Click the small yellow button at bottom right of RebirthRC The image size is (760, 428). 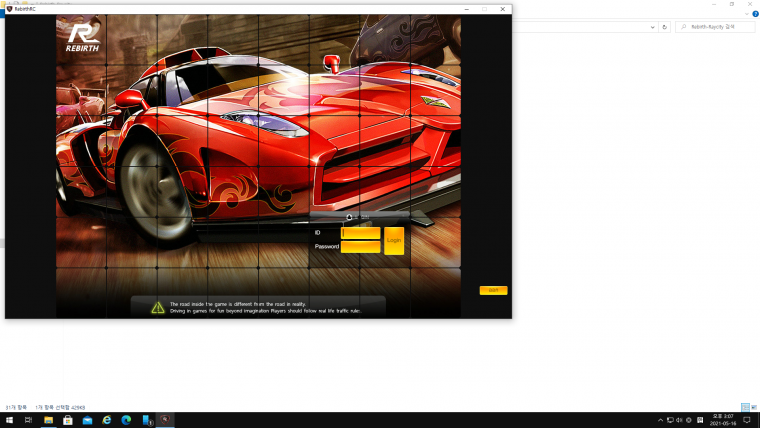[493, 290]
